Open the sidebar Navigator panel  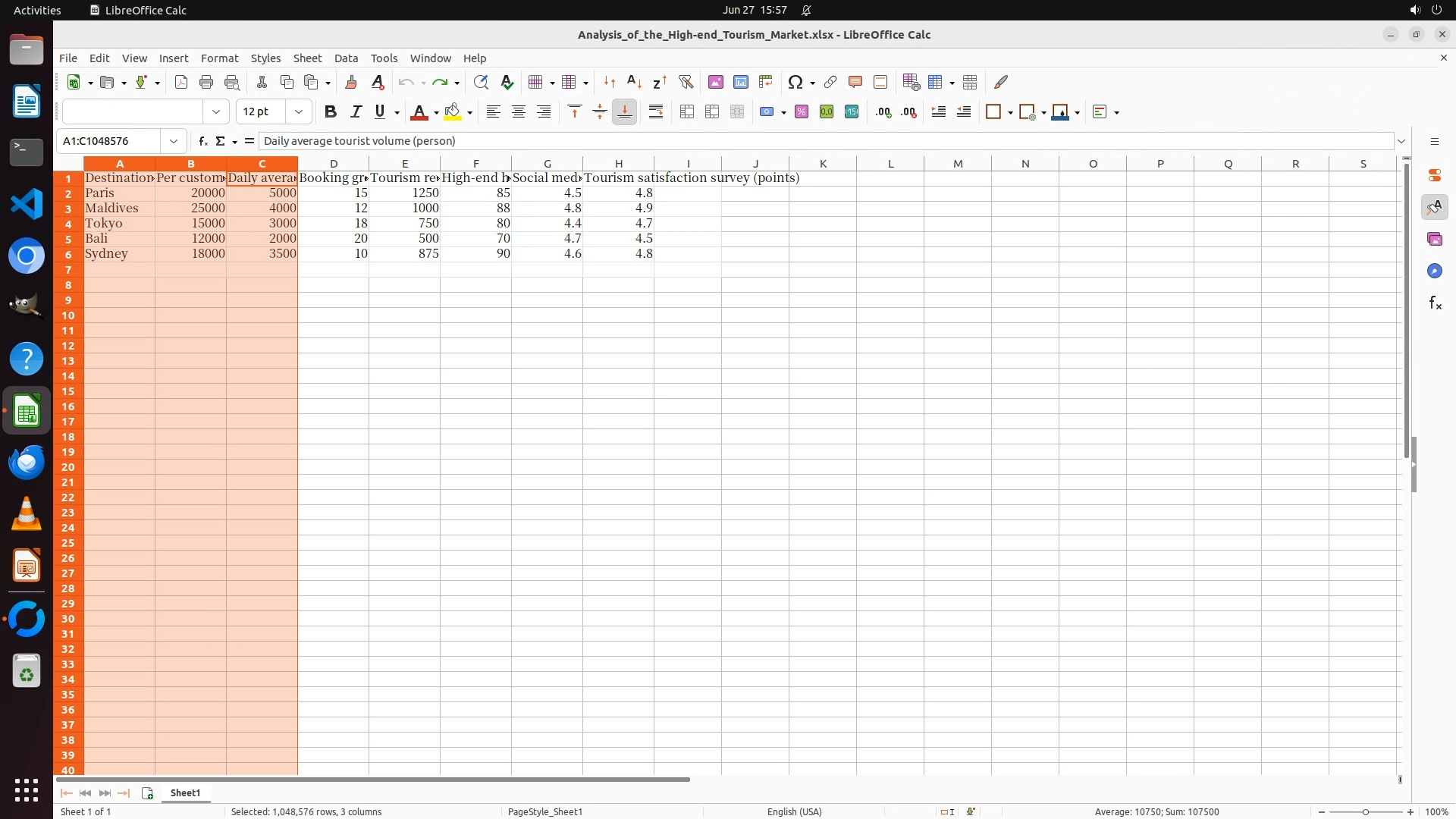click(x=1434, y=271)
